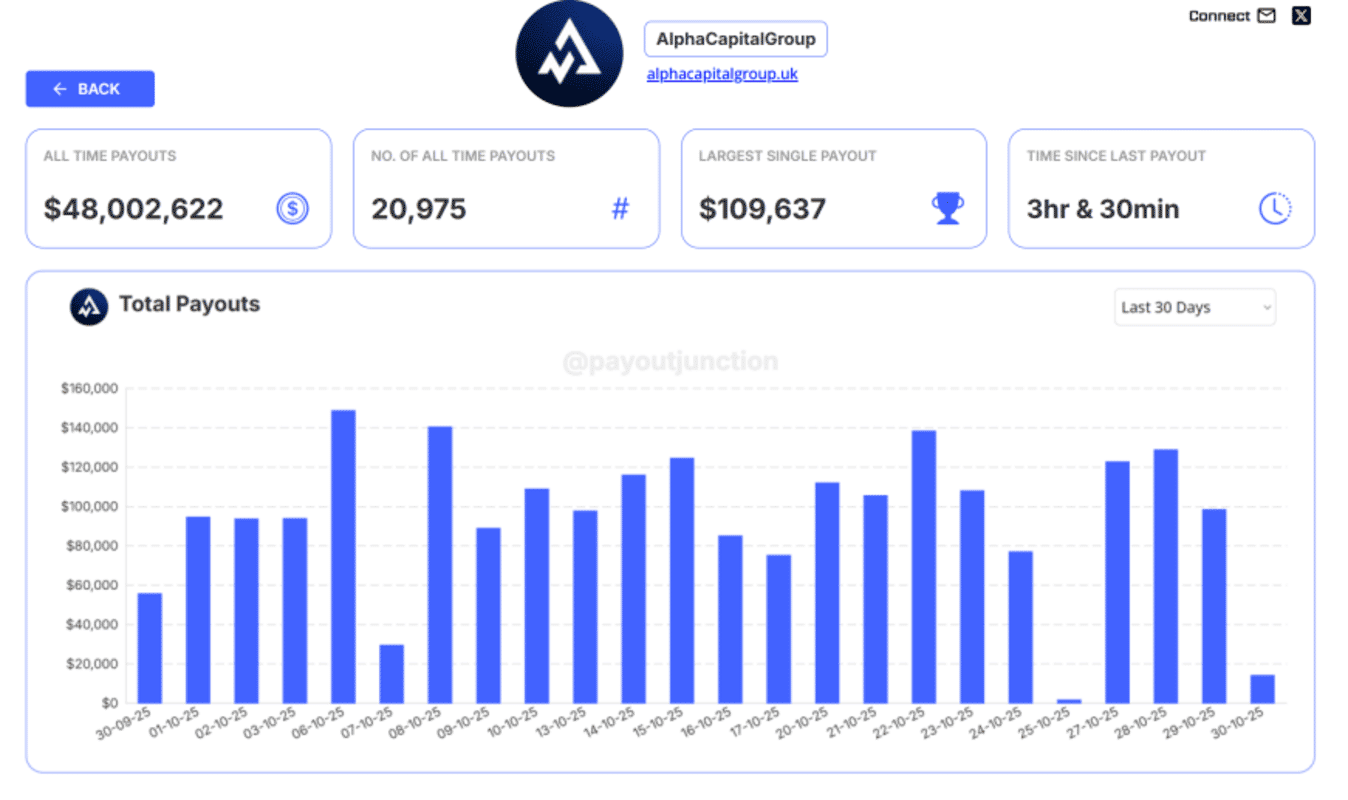The width and height of the screenshot is (1348, 800).
Task: Click the $0 y-axis label
Action: tap(109, 704)
